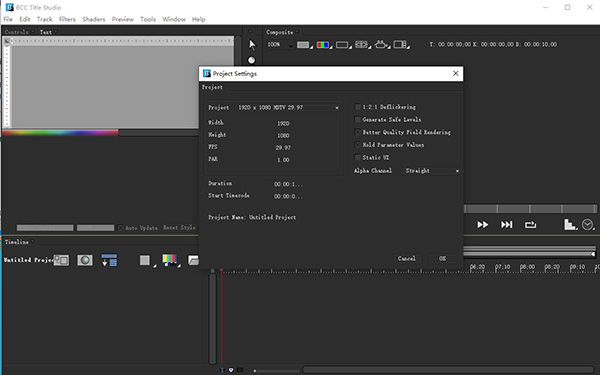Click the small icon at text ruler corner
This screenshot has width=600, height=375.
(x=7, y=41)
